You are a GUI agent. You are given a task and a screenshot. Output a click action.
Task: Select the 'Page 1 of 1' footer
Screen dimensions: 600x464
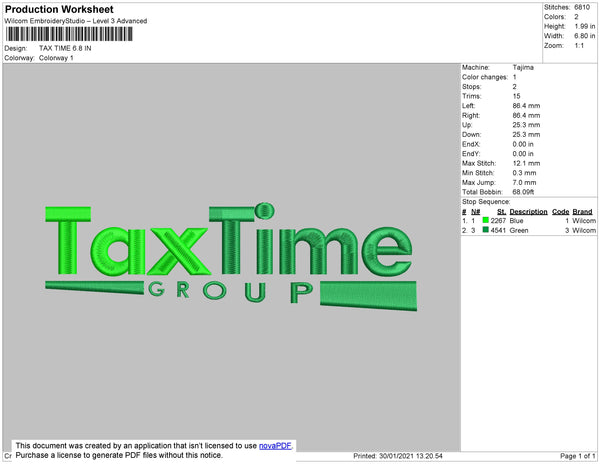[x=578, y=456]
